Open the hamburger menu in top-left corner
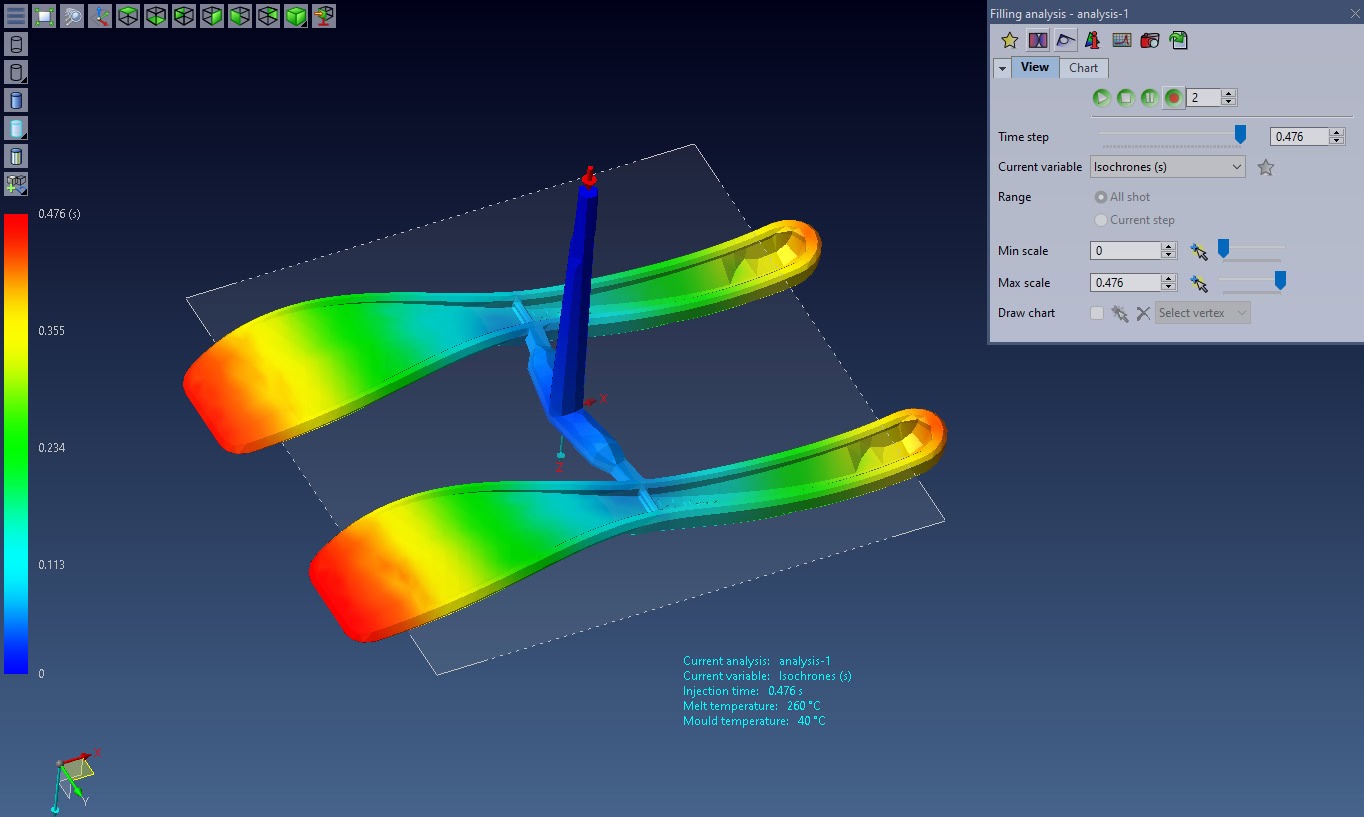Screen dimensions: 1364x817 [16, 16]
